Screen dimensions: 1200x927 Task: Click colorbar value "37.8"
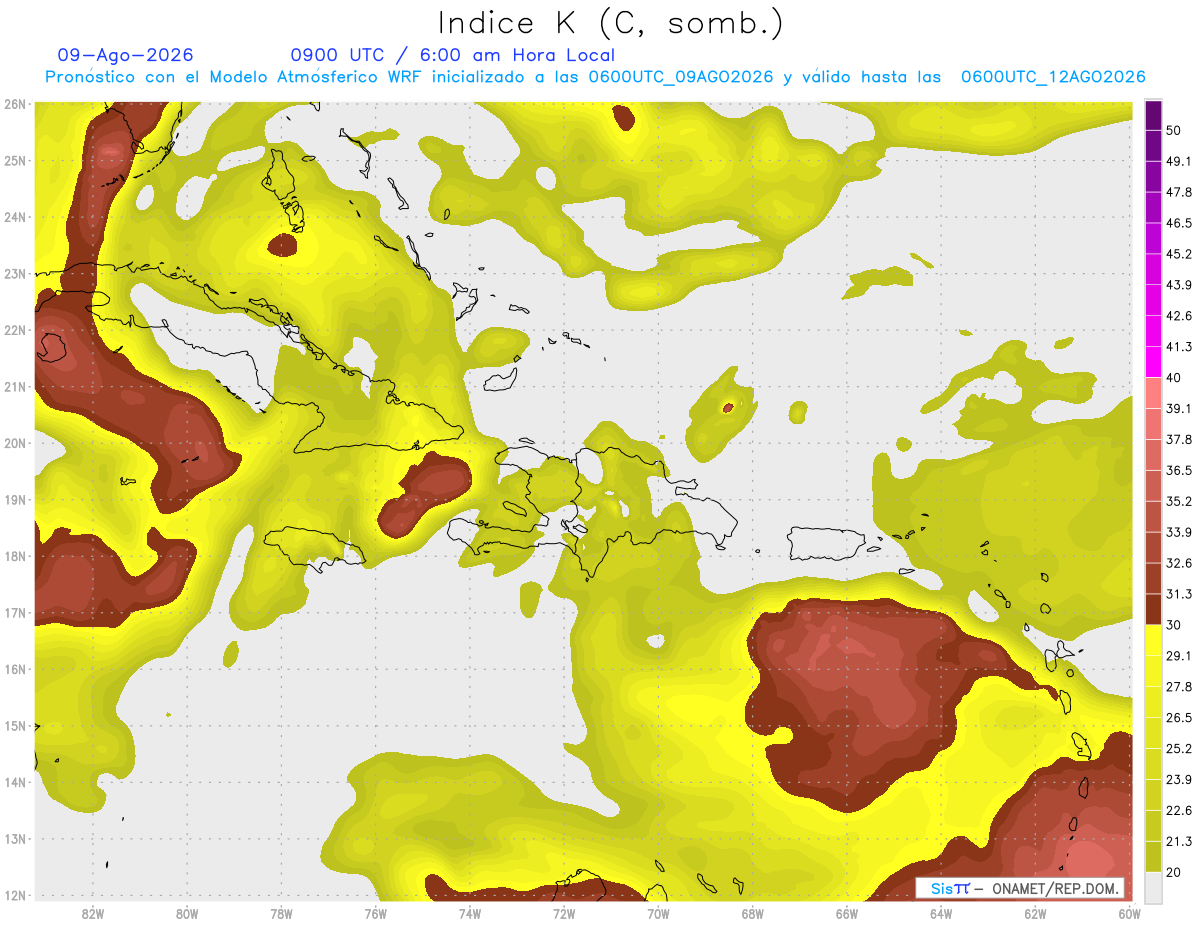pyautogui.click(x=1179, y=439)
